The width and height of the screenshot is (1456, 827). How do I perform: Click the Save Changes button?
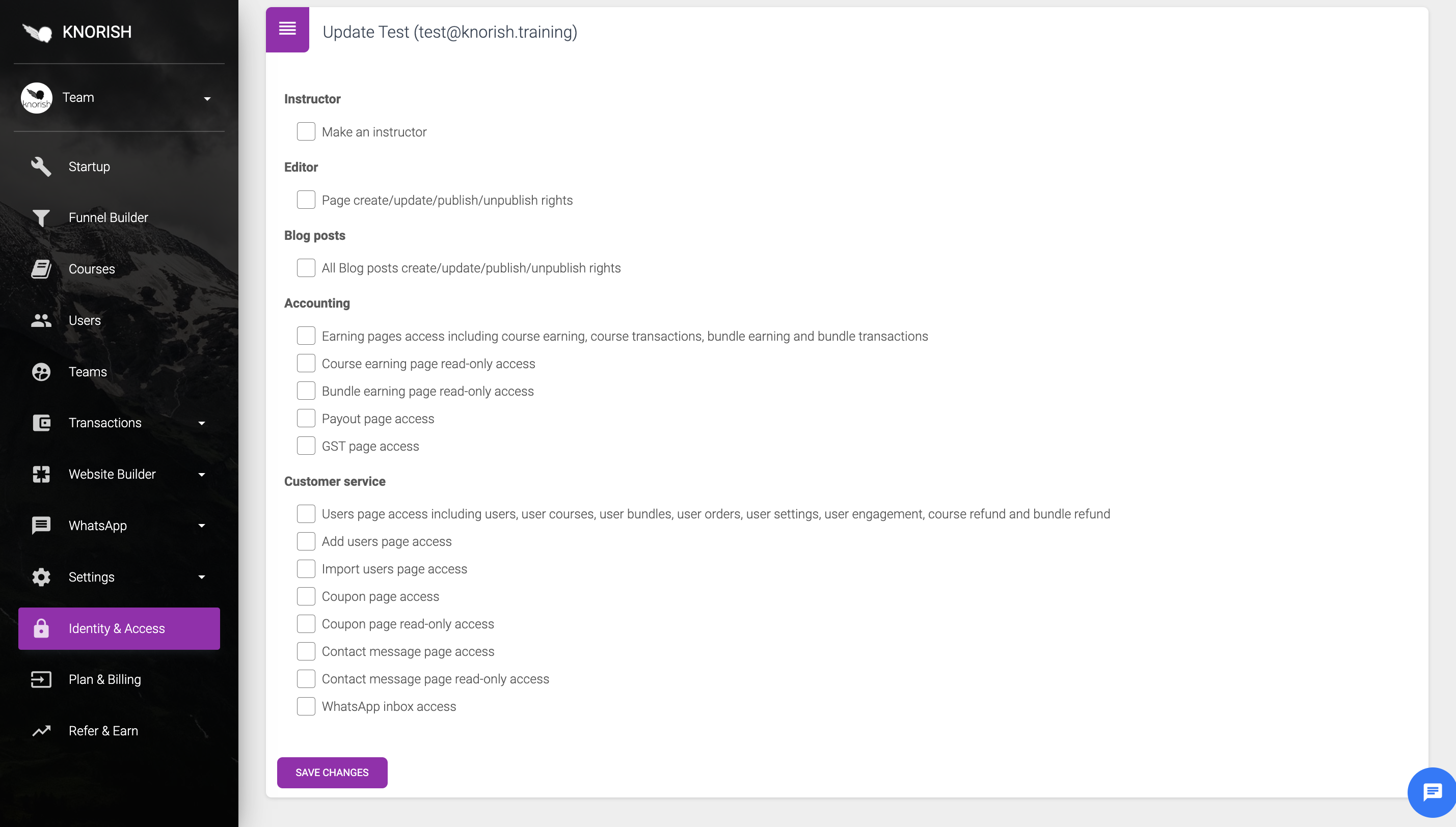click(x=332, y=773)
